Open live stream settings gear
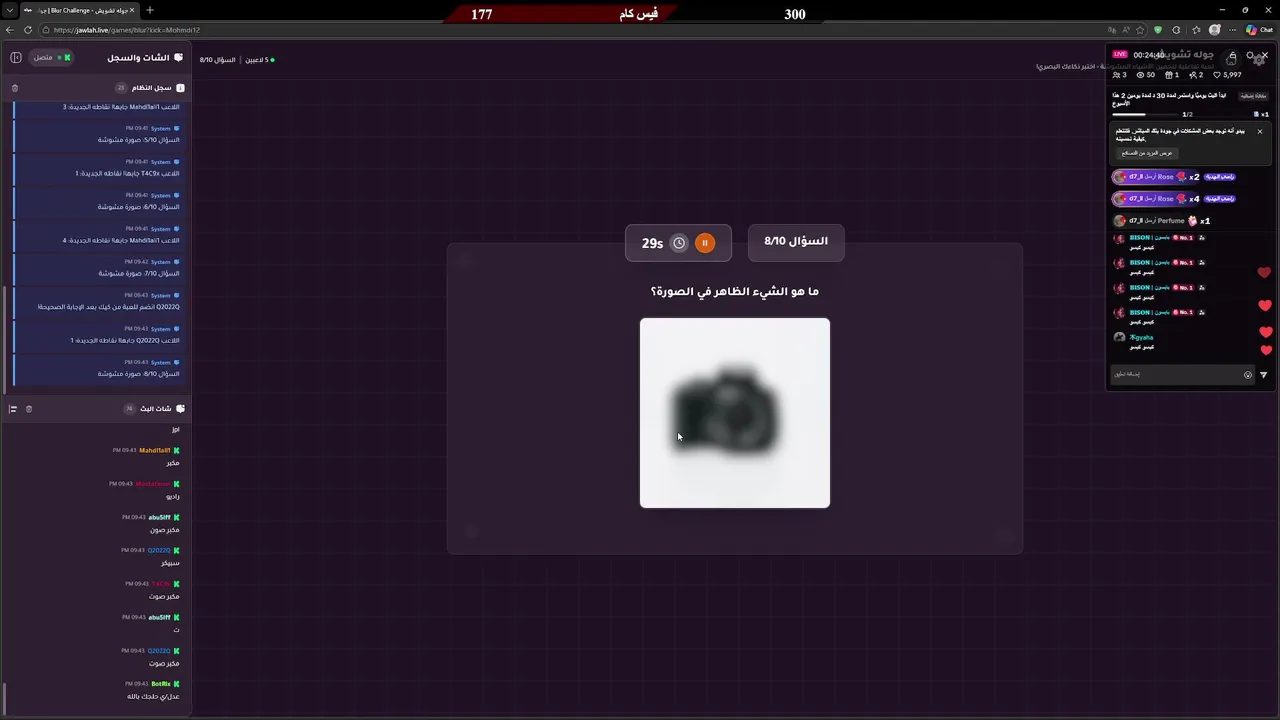This screenshot has height=720, width=1280. 1258,60
